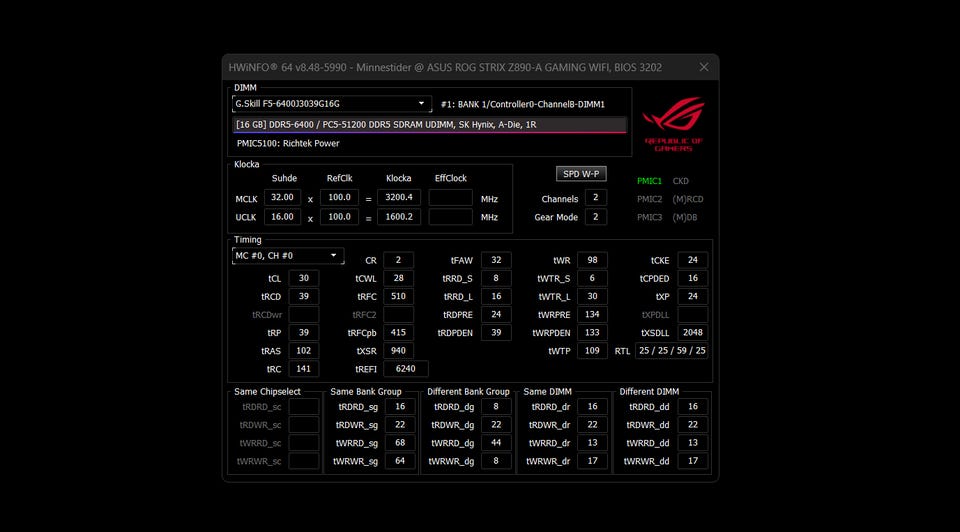The height and width of the screenshot is (532, 960).
Task: Click the tRC value 141
Action: coord(304,369)
